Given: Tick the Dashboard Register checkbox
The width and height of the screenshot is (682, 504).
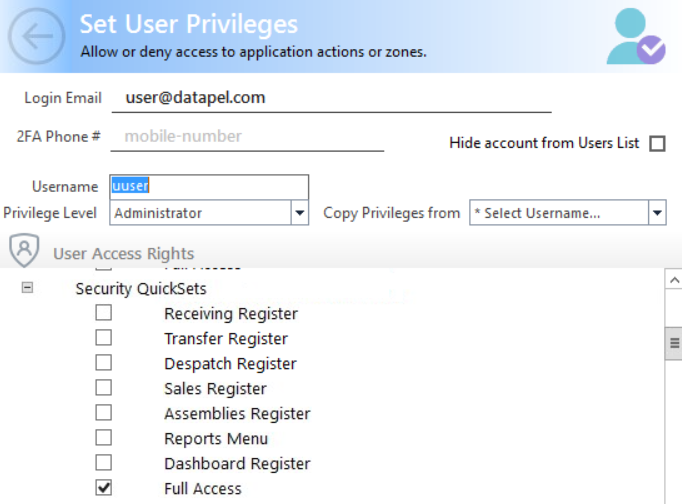Looking at the screenshot, I should [x=104, y=463].
